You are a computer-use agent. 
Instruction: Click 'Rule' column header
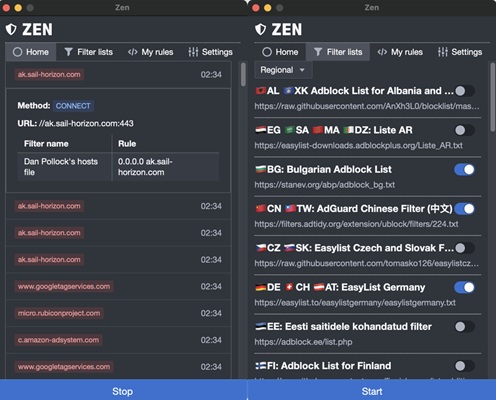coord(127,144)
